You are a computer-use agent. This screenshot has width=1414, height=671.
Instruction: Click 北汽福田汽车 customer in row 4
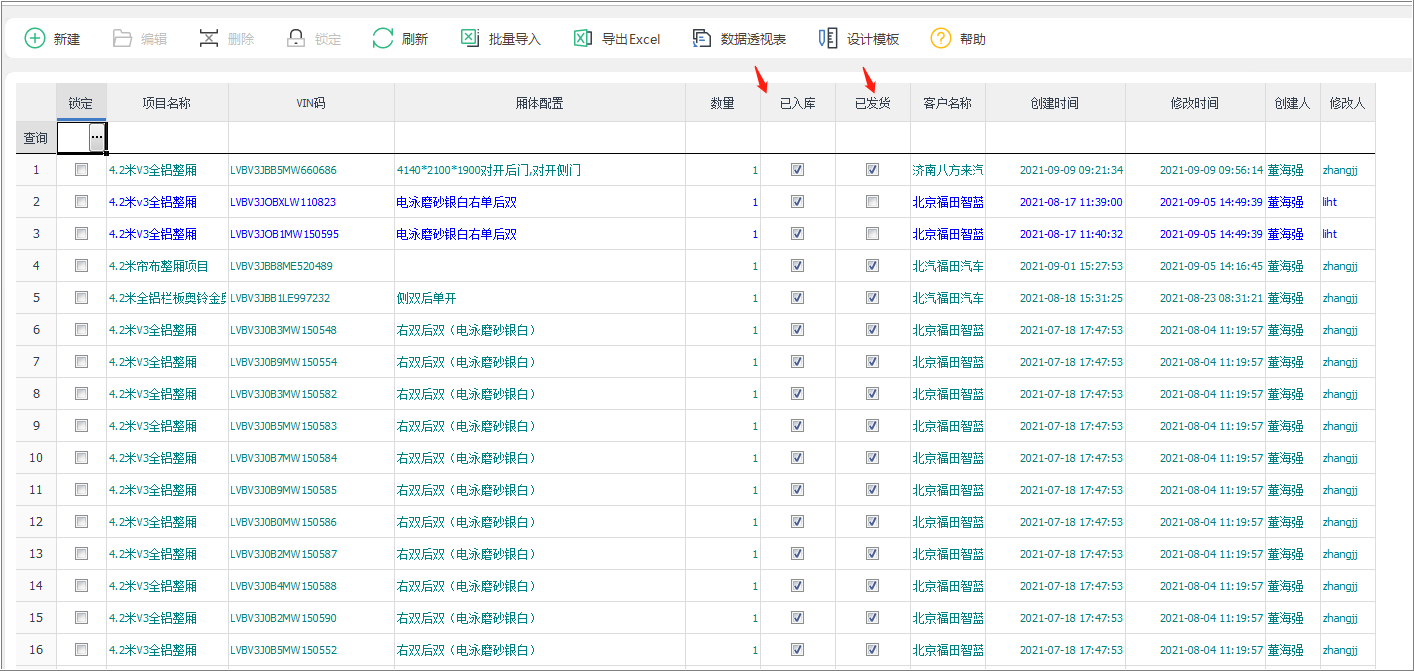coord(948,266)
